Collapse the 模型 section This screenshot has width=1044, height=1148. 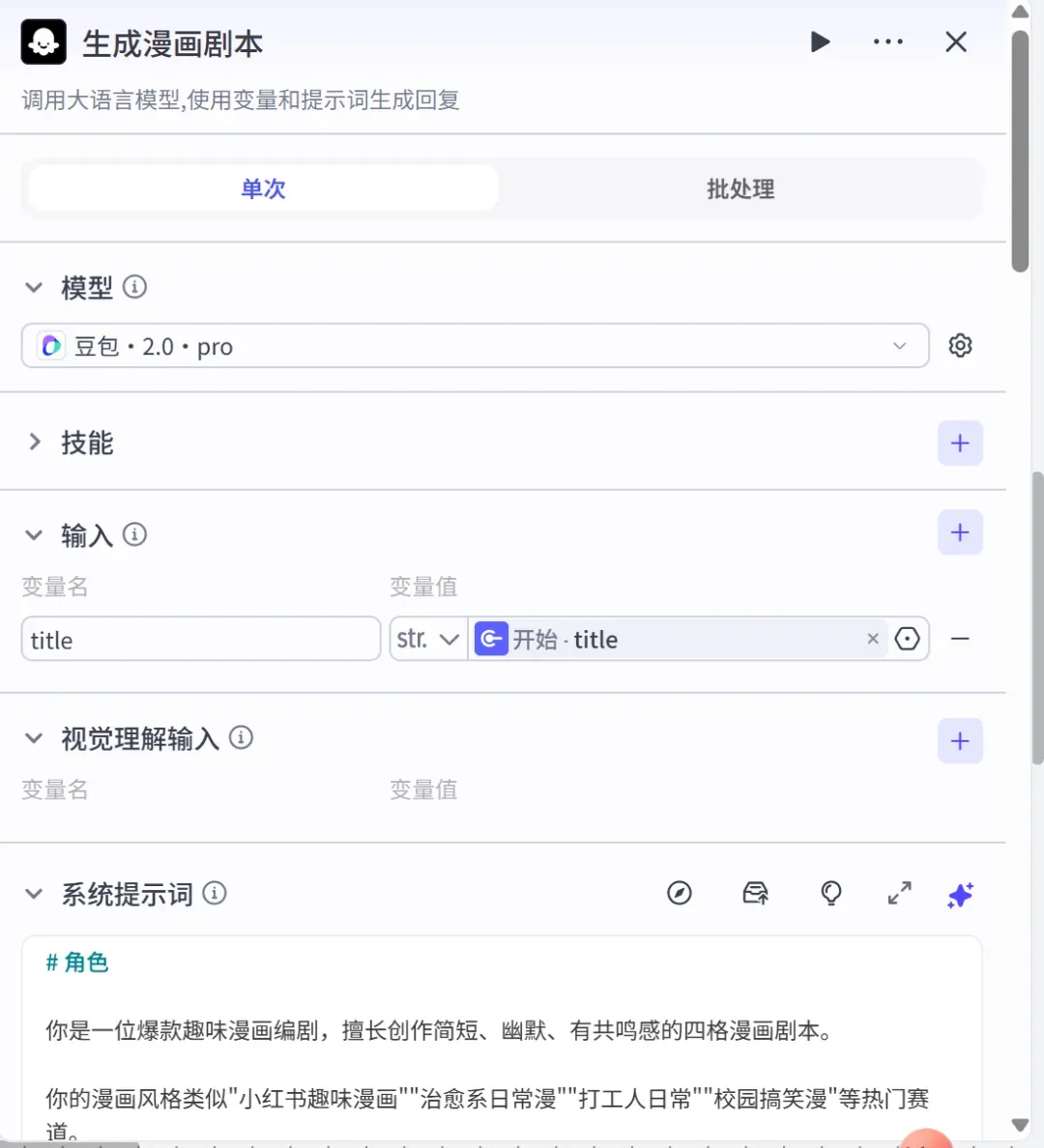[x=34, y=287]
